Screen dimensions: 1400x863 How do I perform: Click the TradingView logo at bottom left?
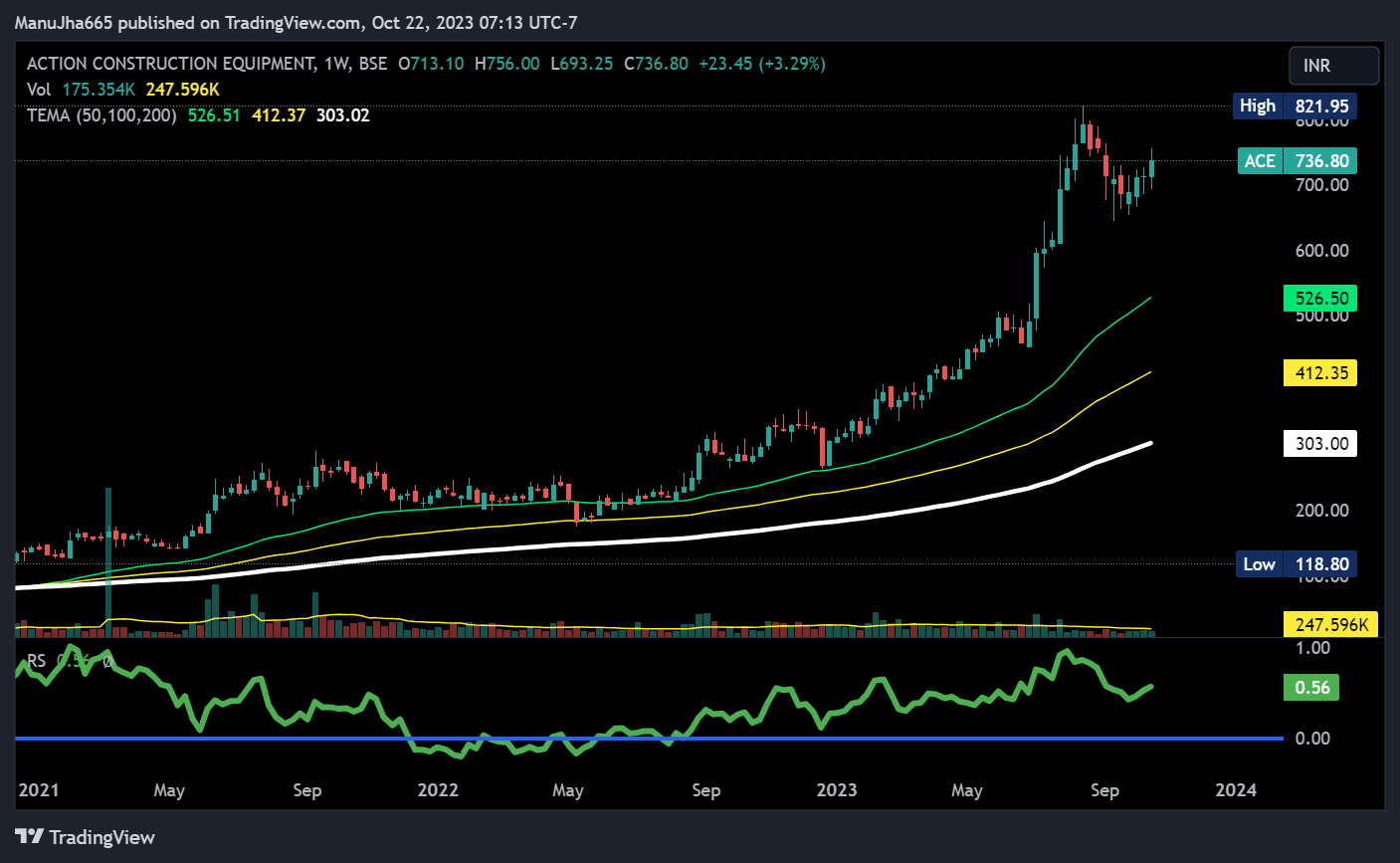tap(86, 837)
